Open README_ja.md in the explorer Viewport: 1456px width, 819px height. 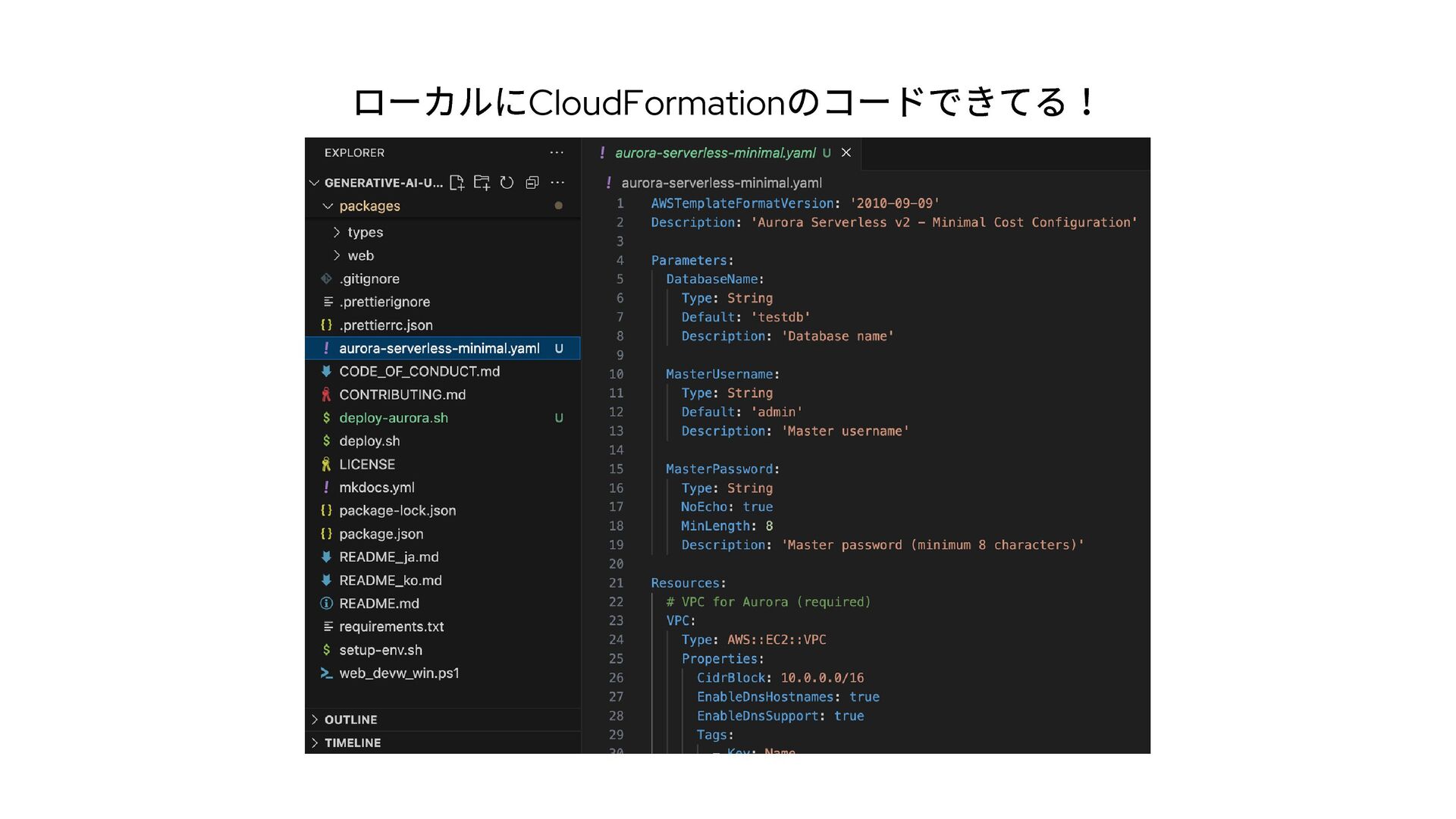click(388, 557)
